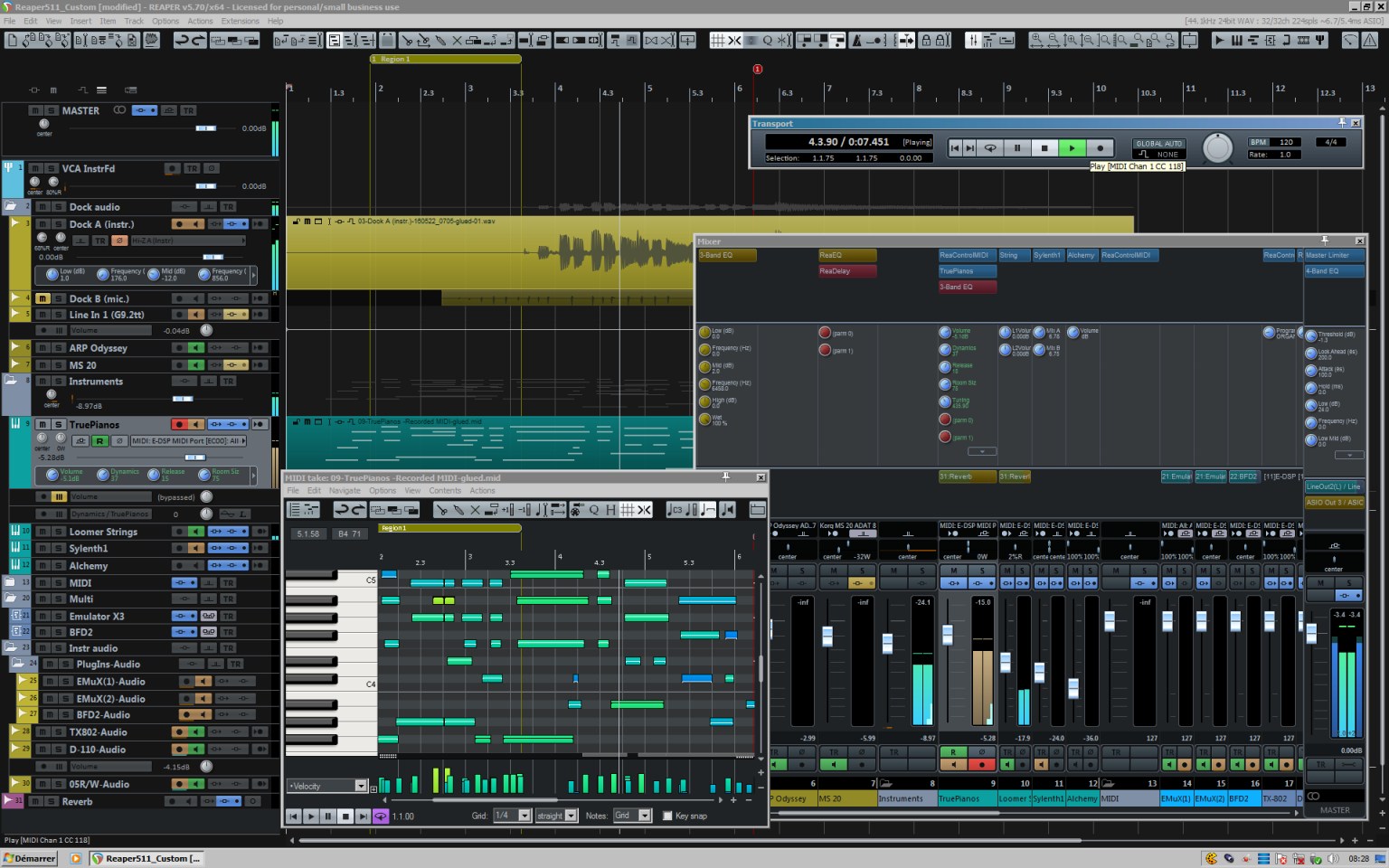Click the main toolbar undo icon

(x=182, y=40)
